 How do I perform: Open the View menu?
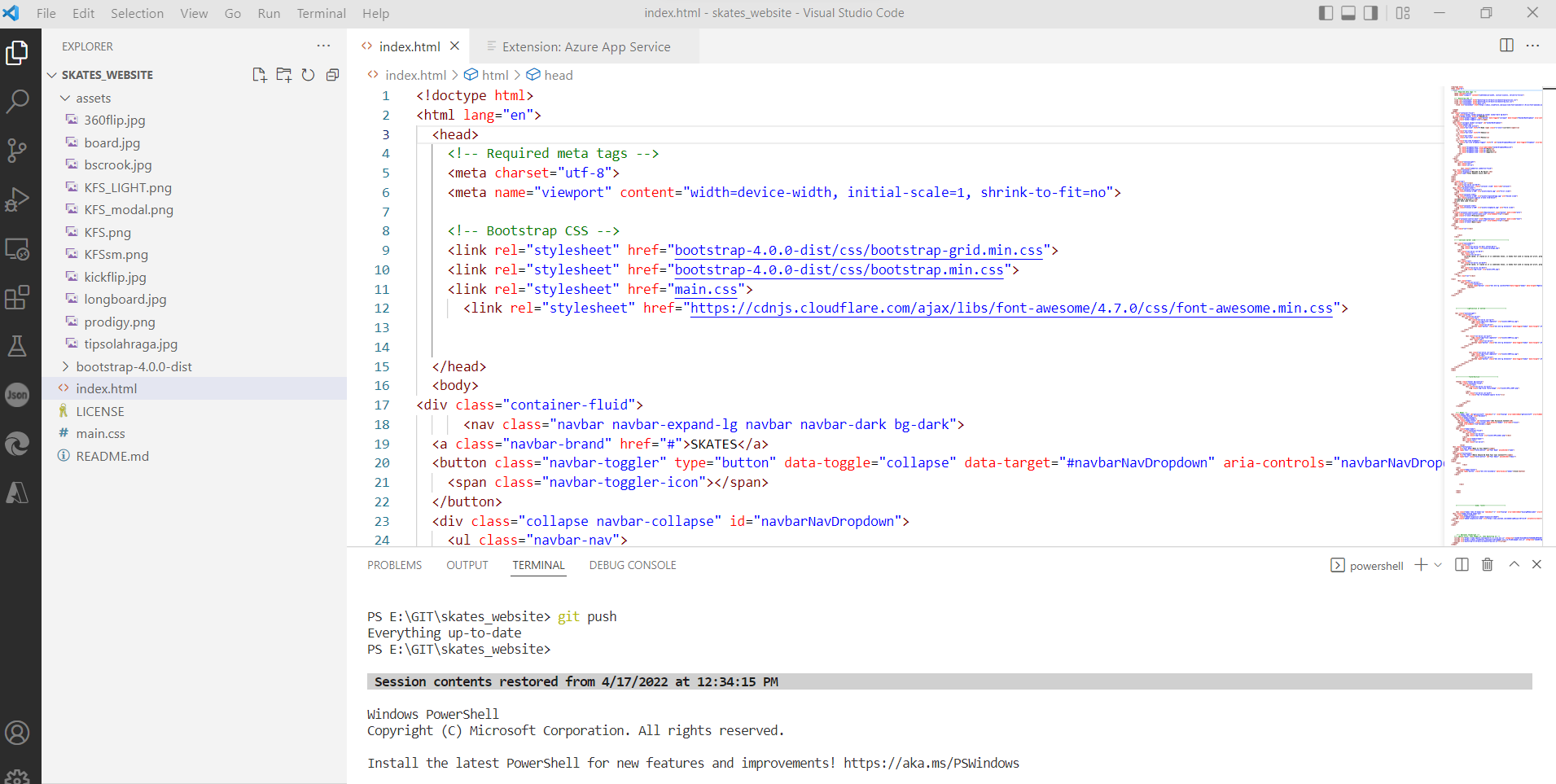[x=194, y=13]
